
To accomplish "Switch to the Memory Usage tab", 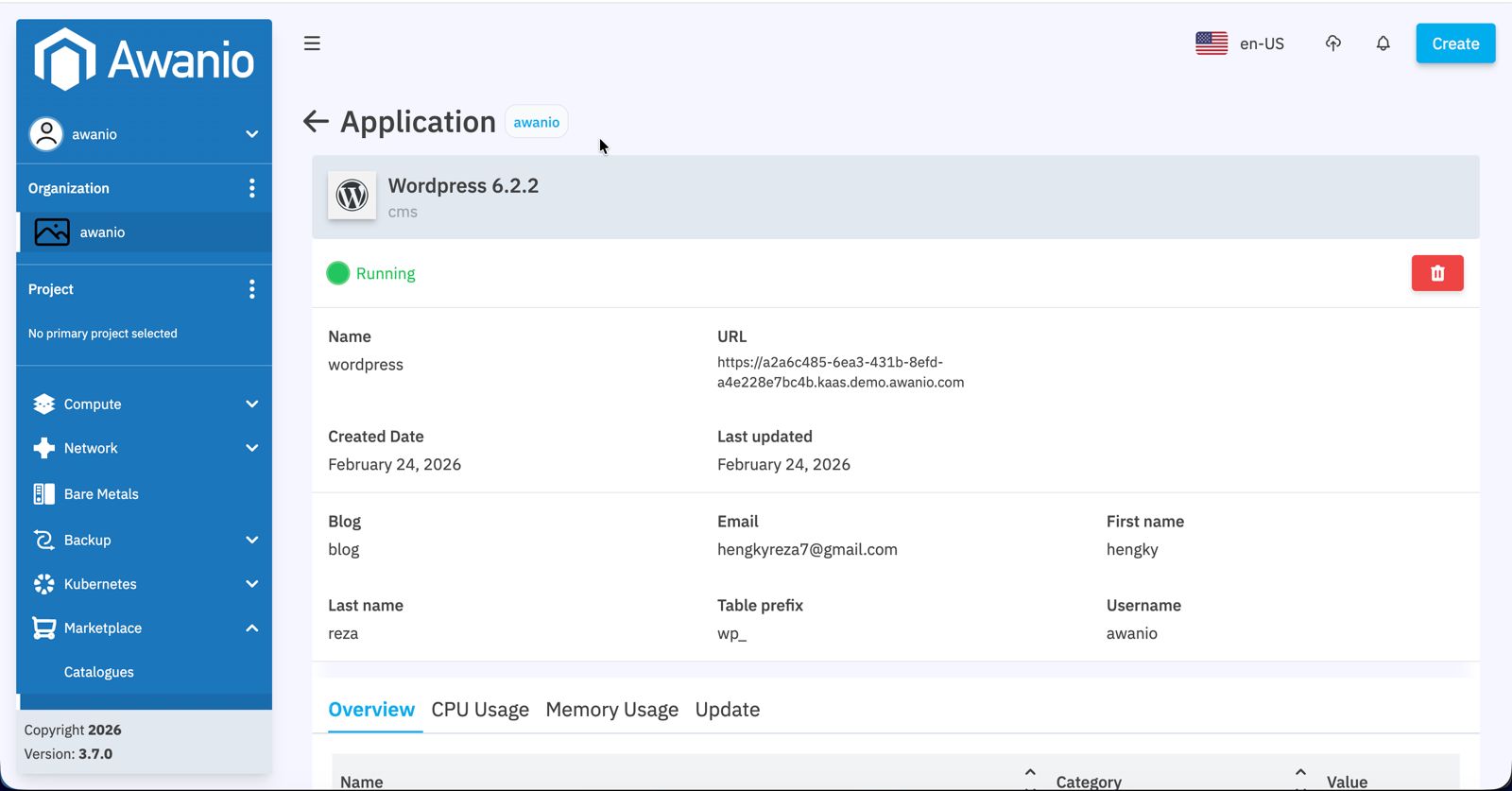I will click(611, 710).
